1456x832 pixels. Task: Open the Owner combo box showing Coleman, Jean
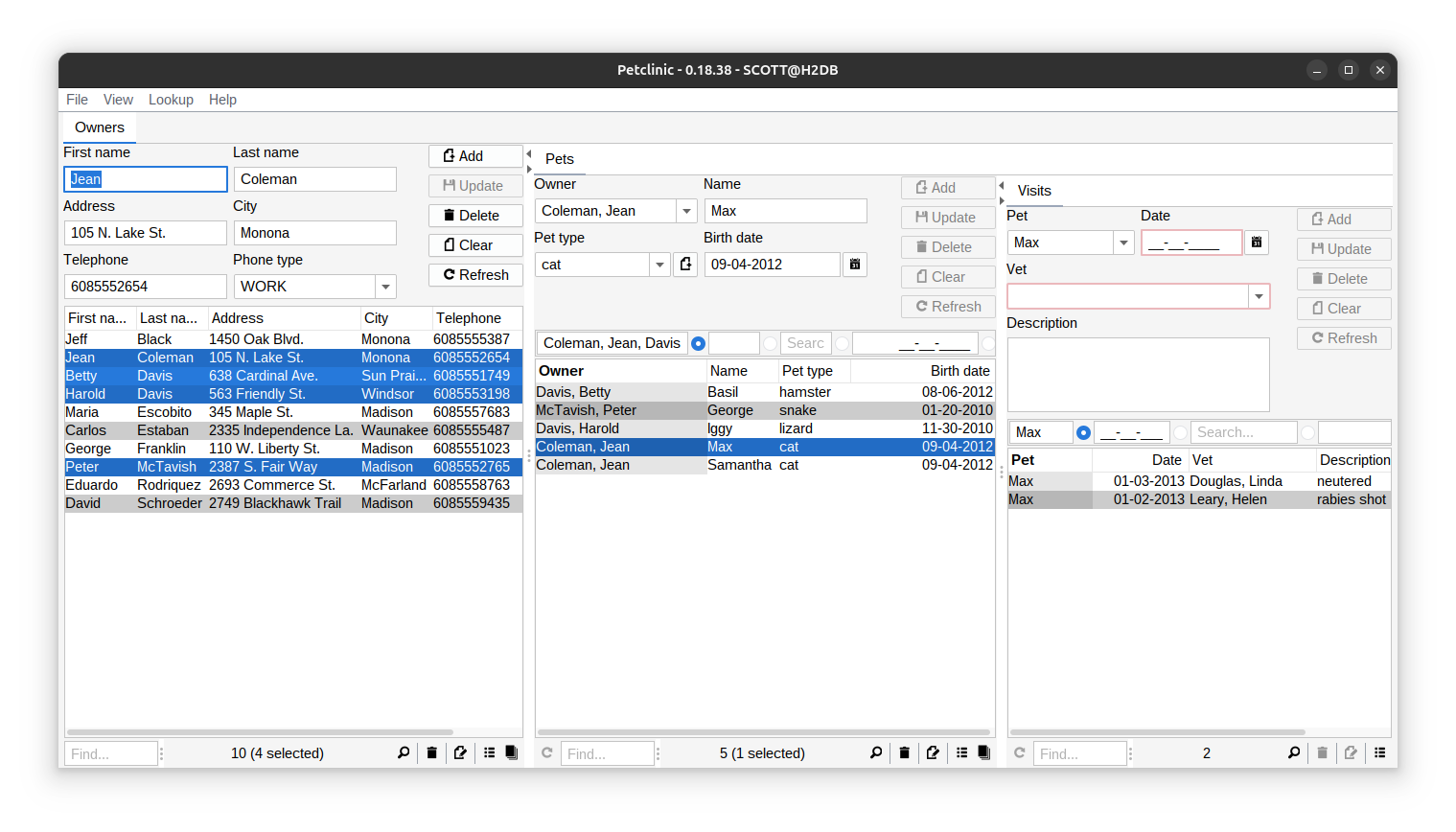pyautogui.click(x=686, y=211)
